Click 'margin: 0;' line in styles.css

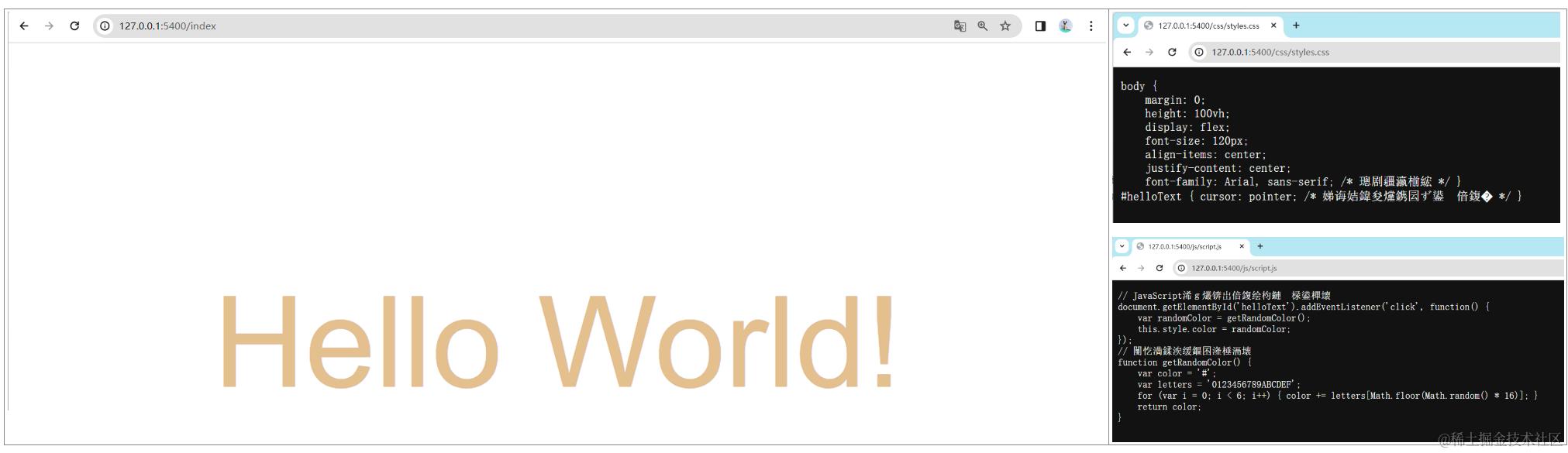1175,100
